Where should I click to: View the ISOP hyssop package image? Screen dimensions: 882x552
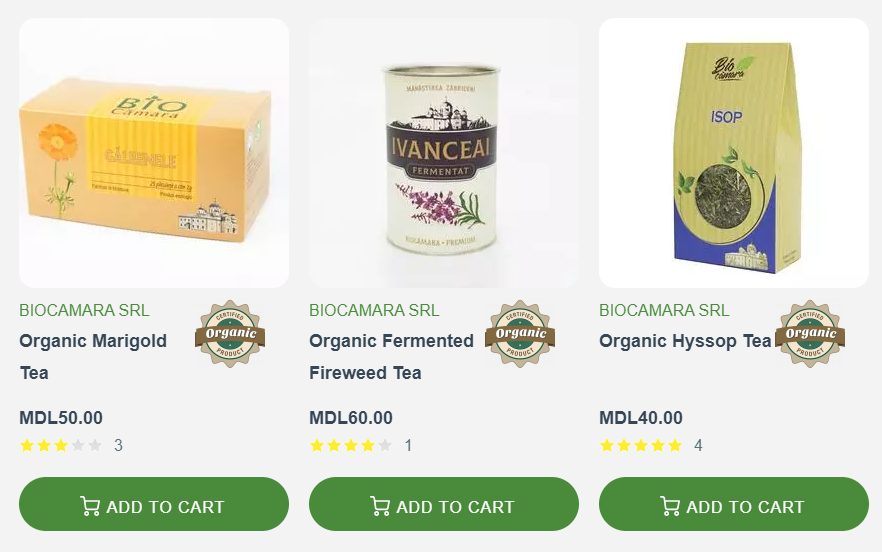[x=734, y=153]
